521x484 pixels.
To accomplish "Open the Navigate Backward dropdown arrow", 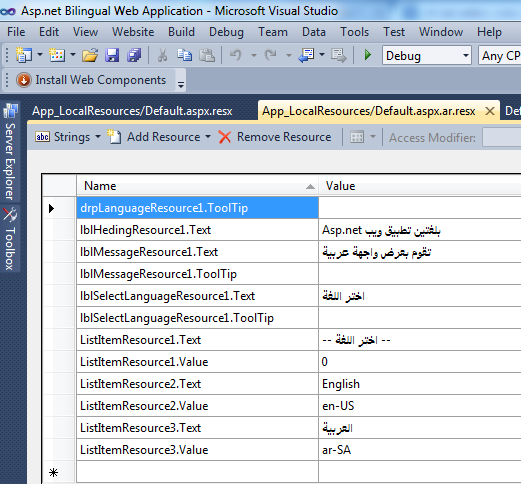I will click(322, 54).
